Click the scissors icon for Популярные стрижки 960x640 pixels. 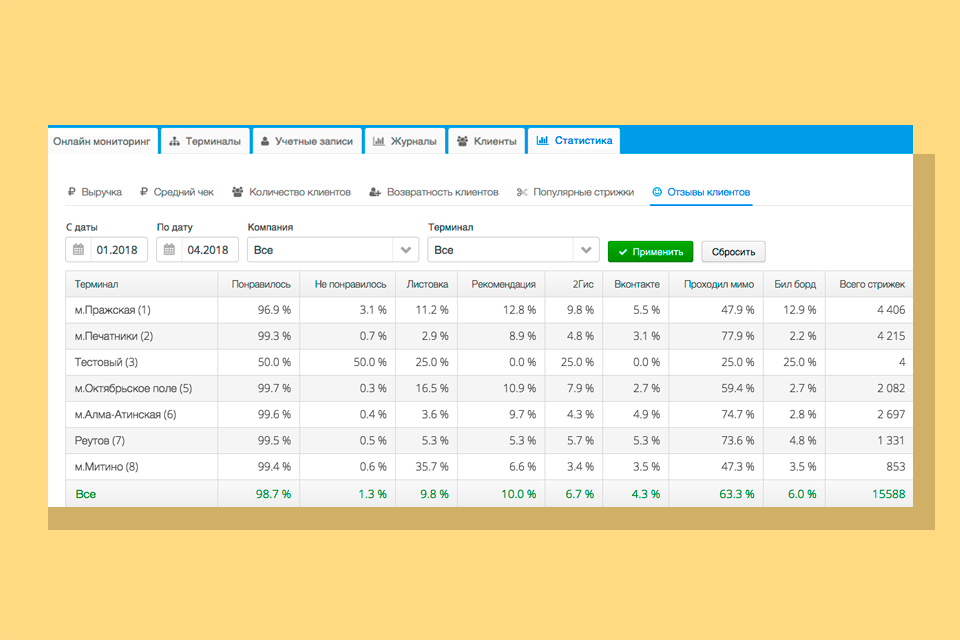[521, 192]
